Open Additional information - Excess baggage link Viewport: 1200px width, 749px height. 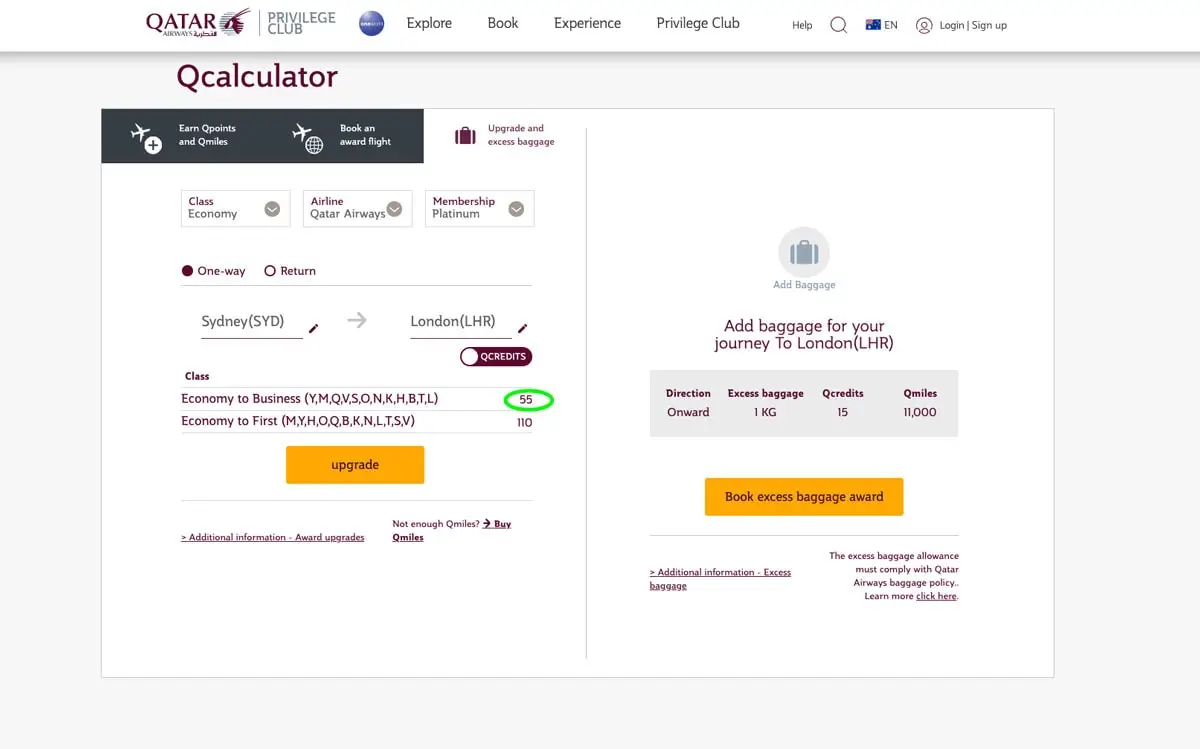pyautogui.click(x=720, y=579)
